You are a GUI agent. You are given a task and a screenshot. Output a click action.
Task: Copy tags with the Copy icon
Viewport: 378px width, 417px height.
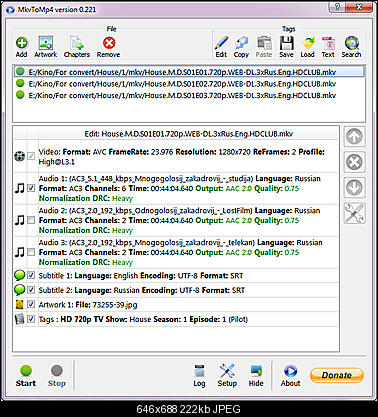pos(241,47)
